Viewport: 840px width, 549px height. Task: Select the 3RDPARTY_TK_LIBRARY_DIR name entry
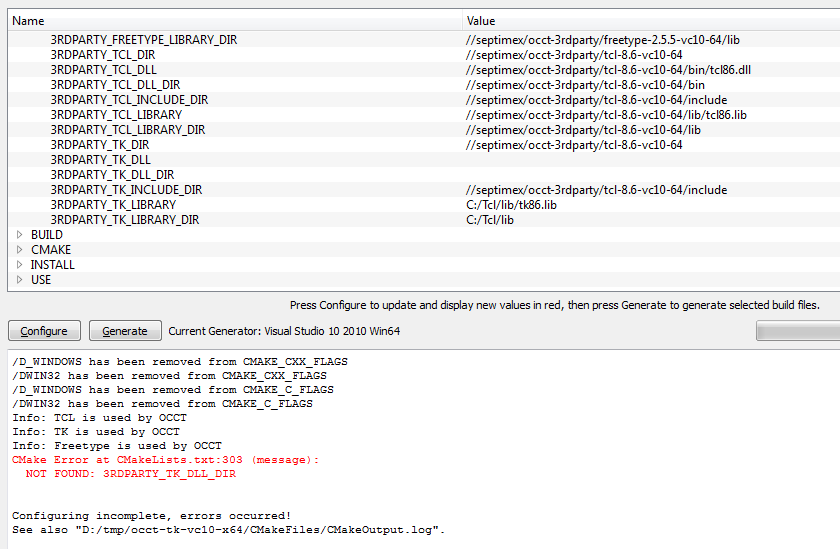(124, 220)
